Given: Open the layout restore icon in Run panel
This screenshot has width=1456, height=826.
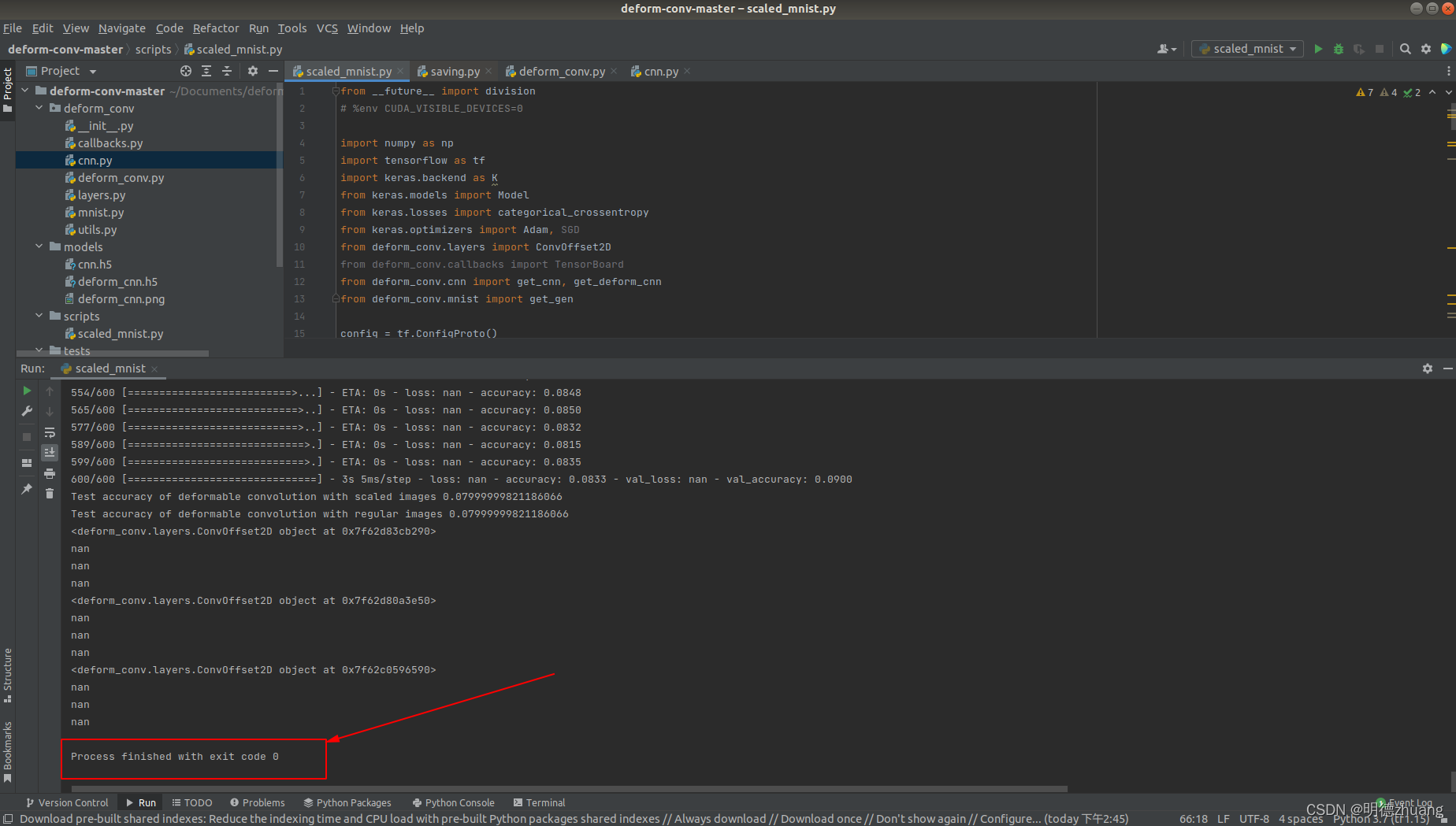Looking at the screenshot, I should tap(27, 463).
